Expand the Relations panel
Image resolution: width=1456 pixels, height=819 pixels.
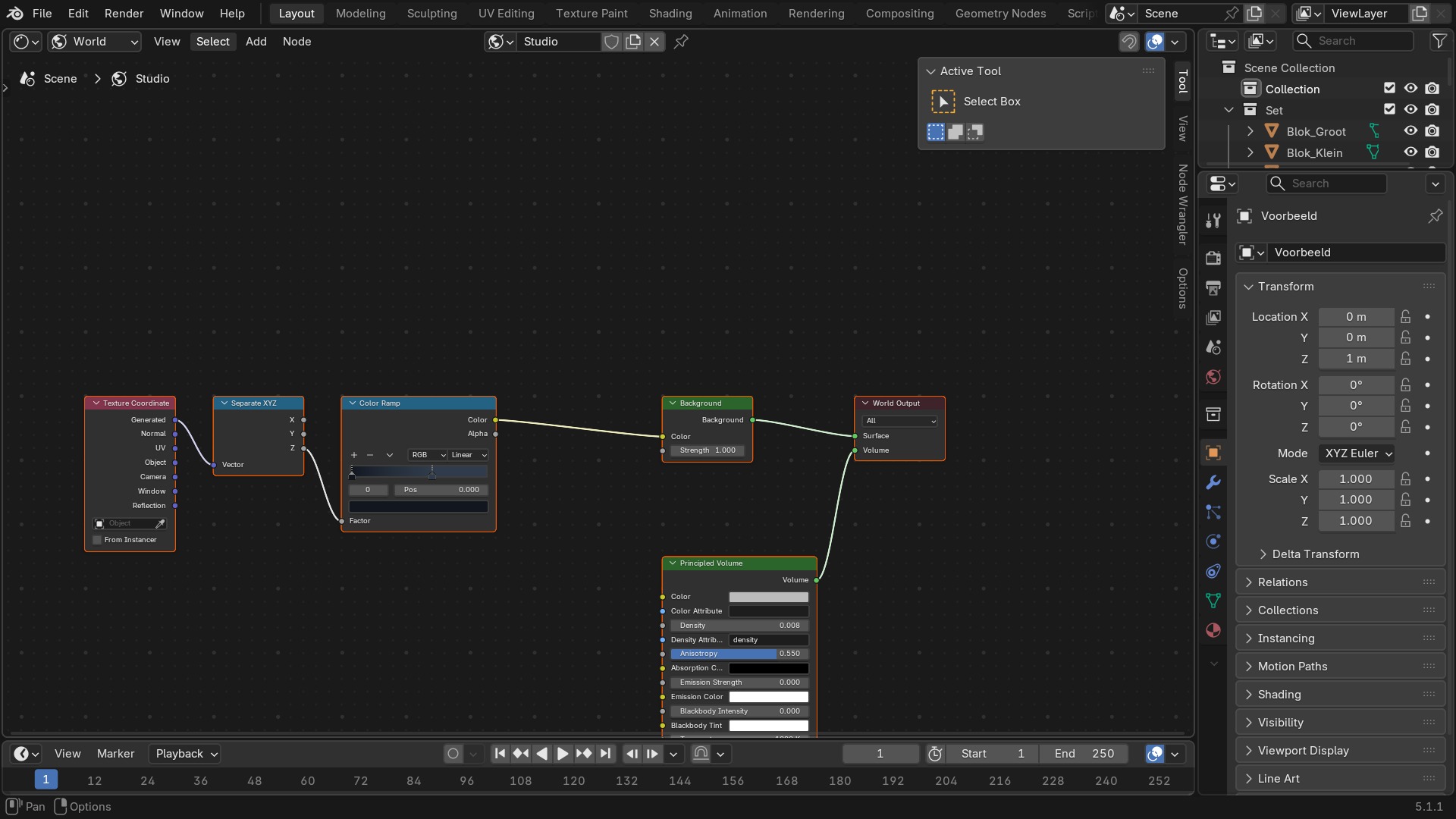click(1339, 582)
